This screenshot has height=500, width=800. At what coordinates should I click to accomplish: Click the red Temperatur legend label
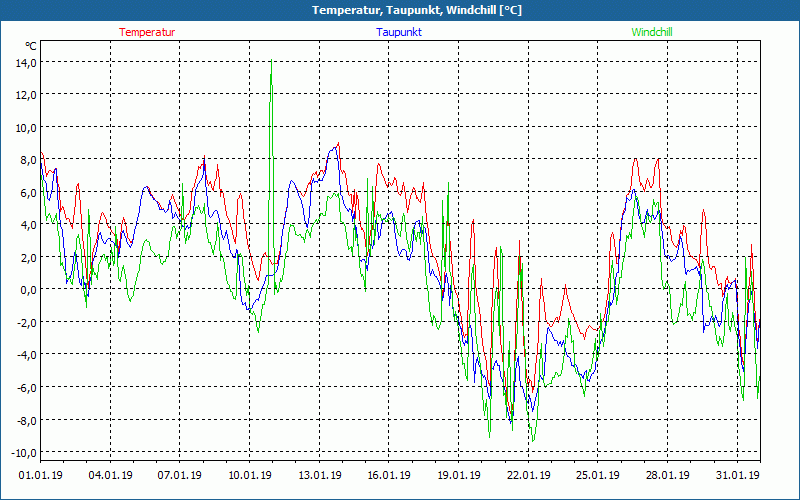point(147,32)
